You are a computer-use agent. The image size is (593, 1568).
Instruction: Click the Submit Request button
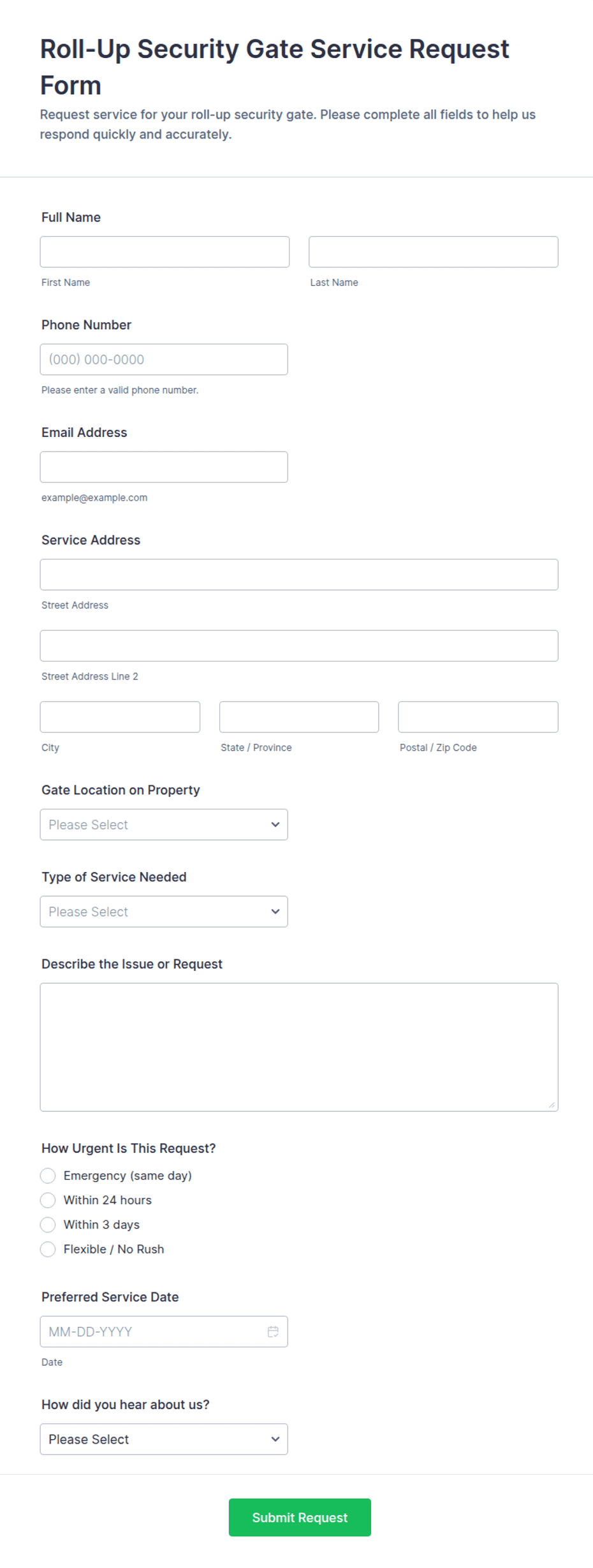(x=300, y=1517)
